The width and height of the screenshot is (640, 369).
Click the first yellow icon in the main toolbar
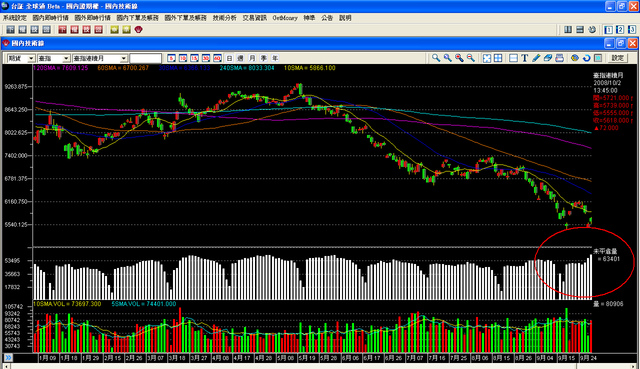[114, 29]
